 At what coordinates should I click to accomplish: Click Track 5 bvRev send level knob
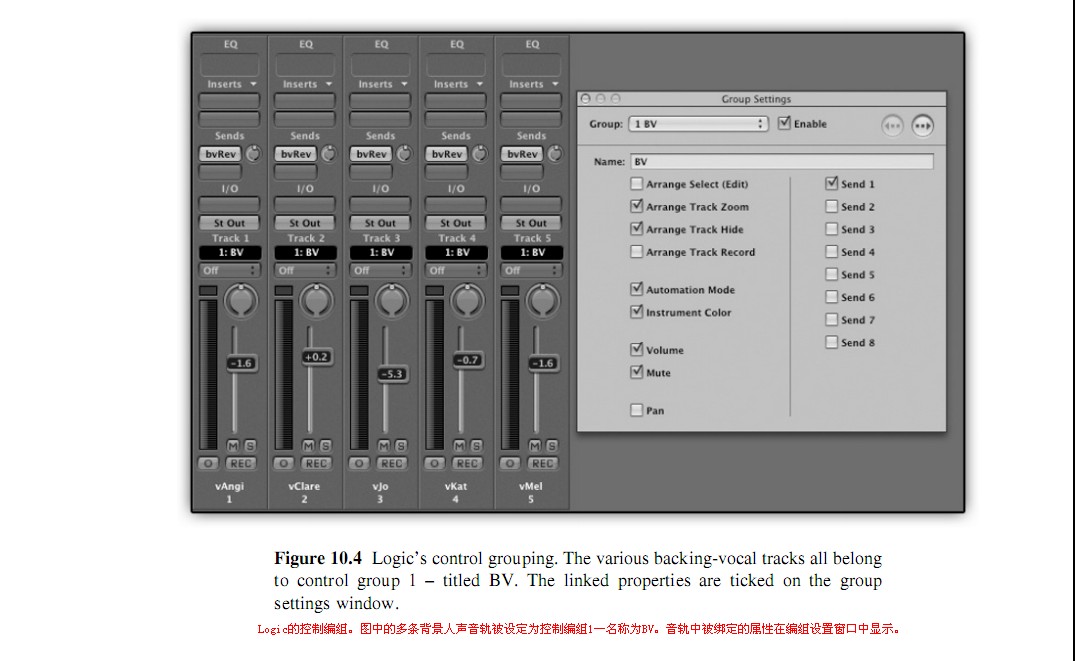coord(555,154)
